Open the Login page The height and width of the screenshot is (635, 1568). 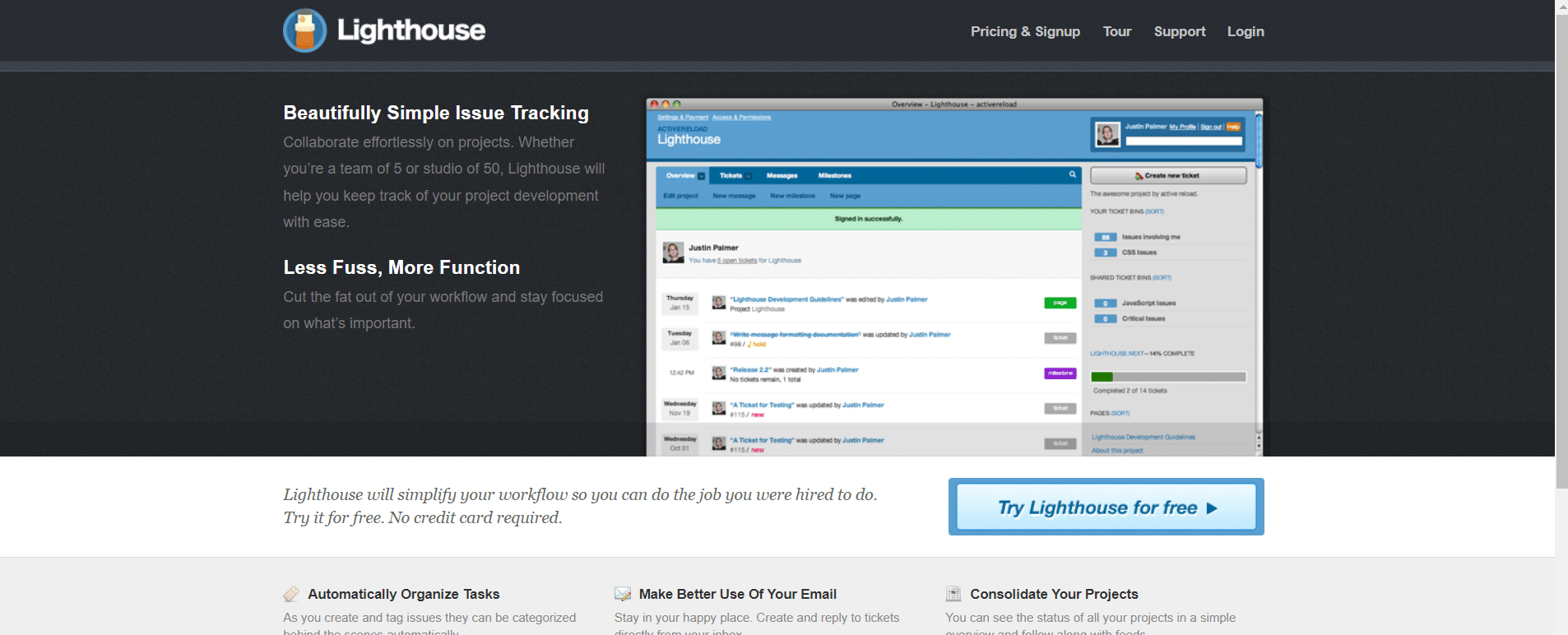point(1246,31)
